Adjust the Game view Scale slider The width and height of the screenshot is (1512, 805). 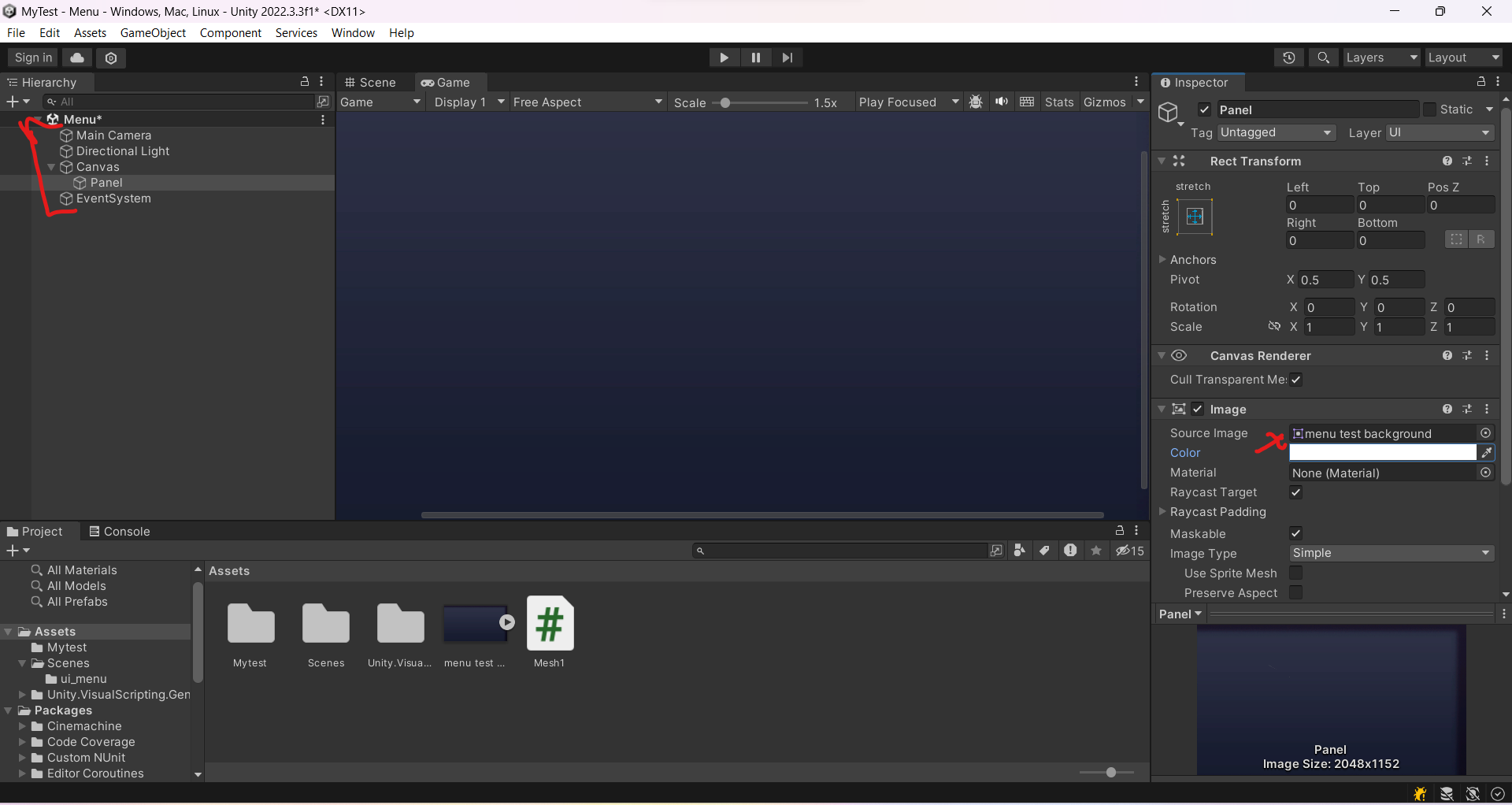[x=761, y=102]
